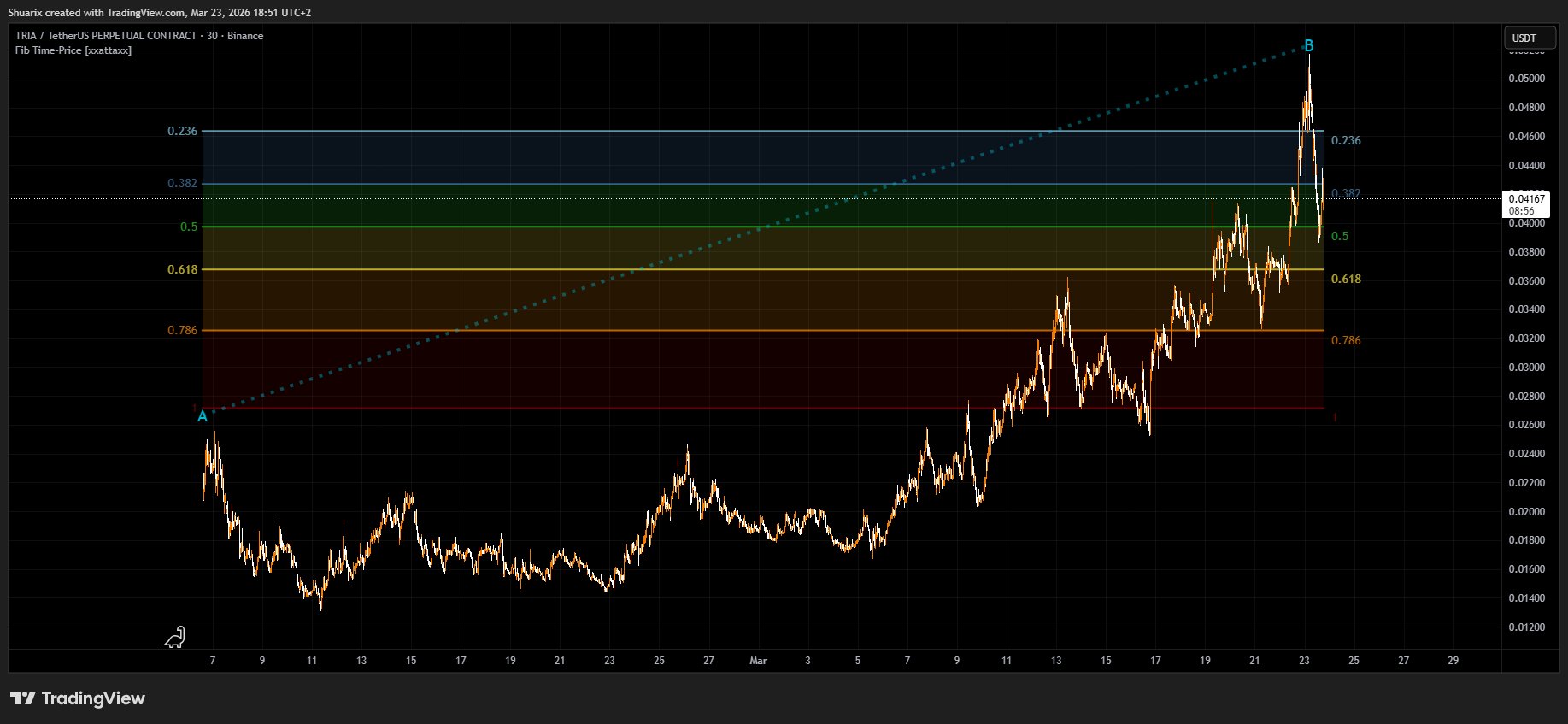Click the 0.04800 price axis label

1527,108
